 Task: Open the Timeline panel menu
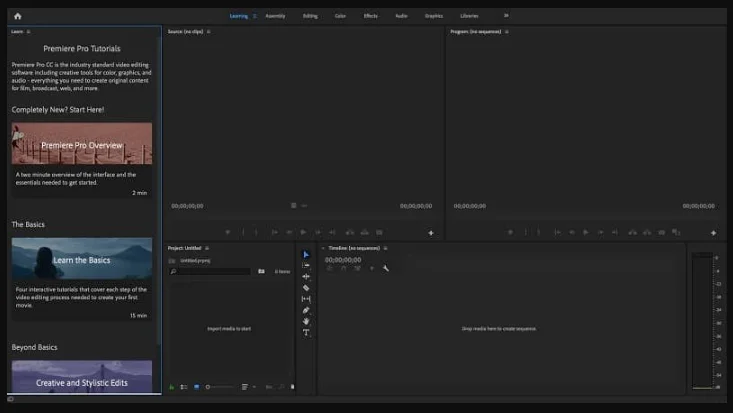pyautogui.click(x=385, y=248)
